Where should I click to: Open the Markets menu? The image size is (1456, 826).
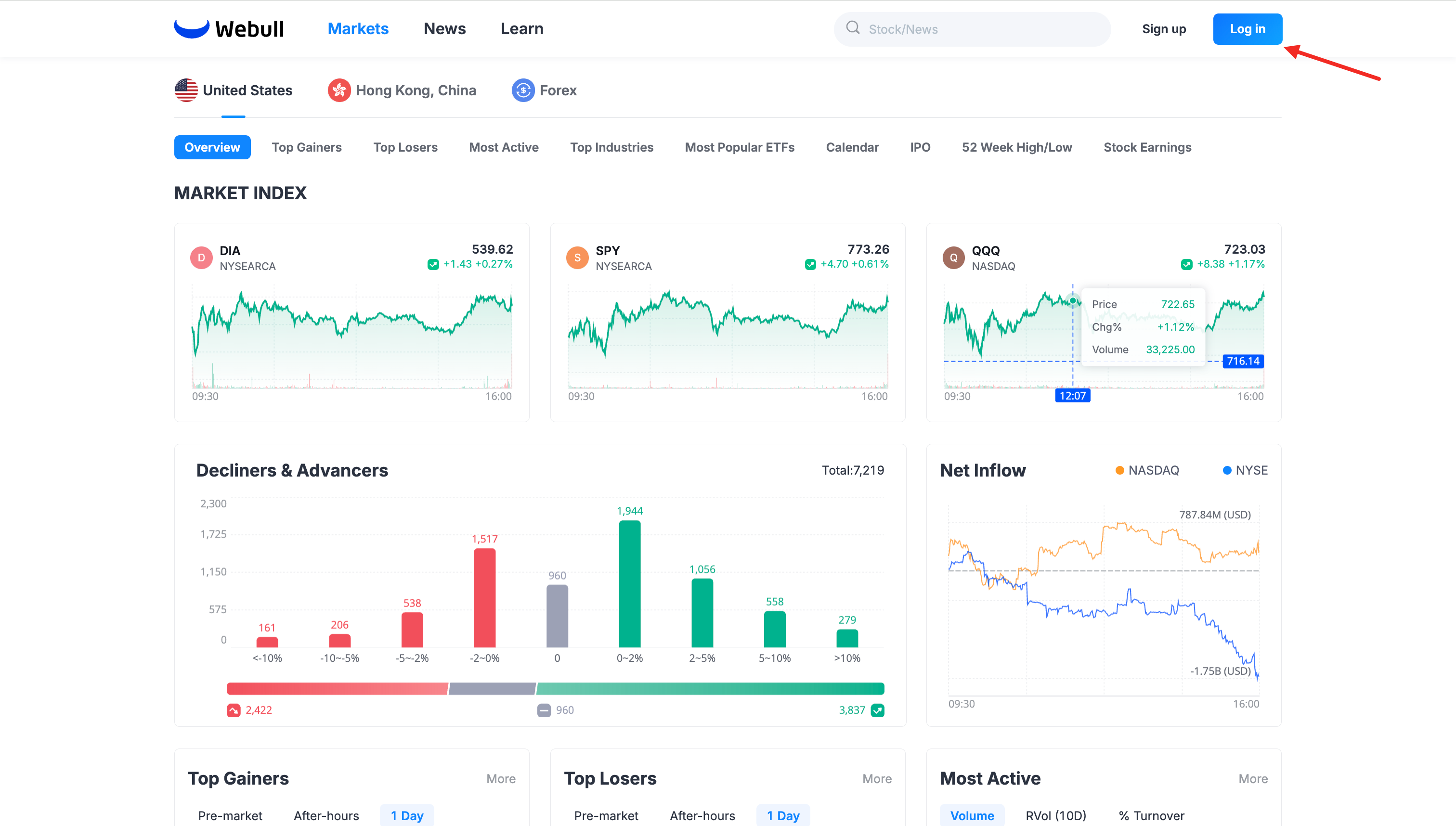(x=358, y=28)
